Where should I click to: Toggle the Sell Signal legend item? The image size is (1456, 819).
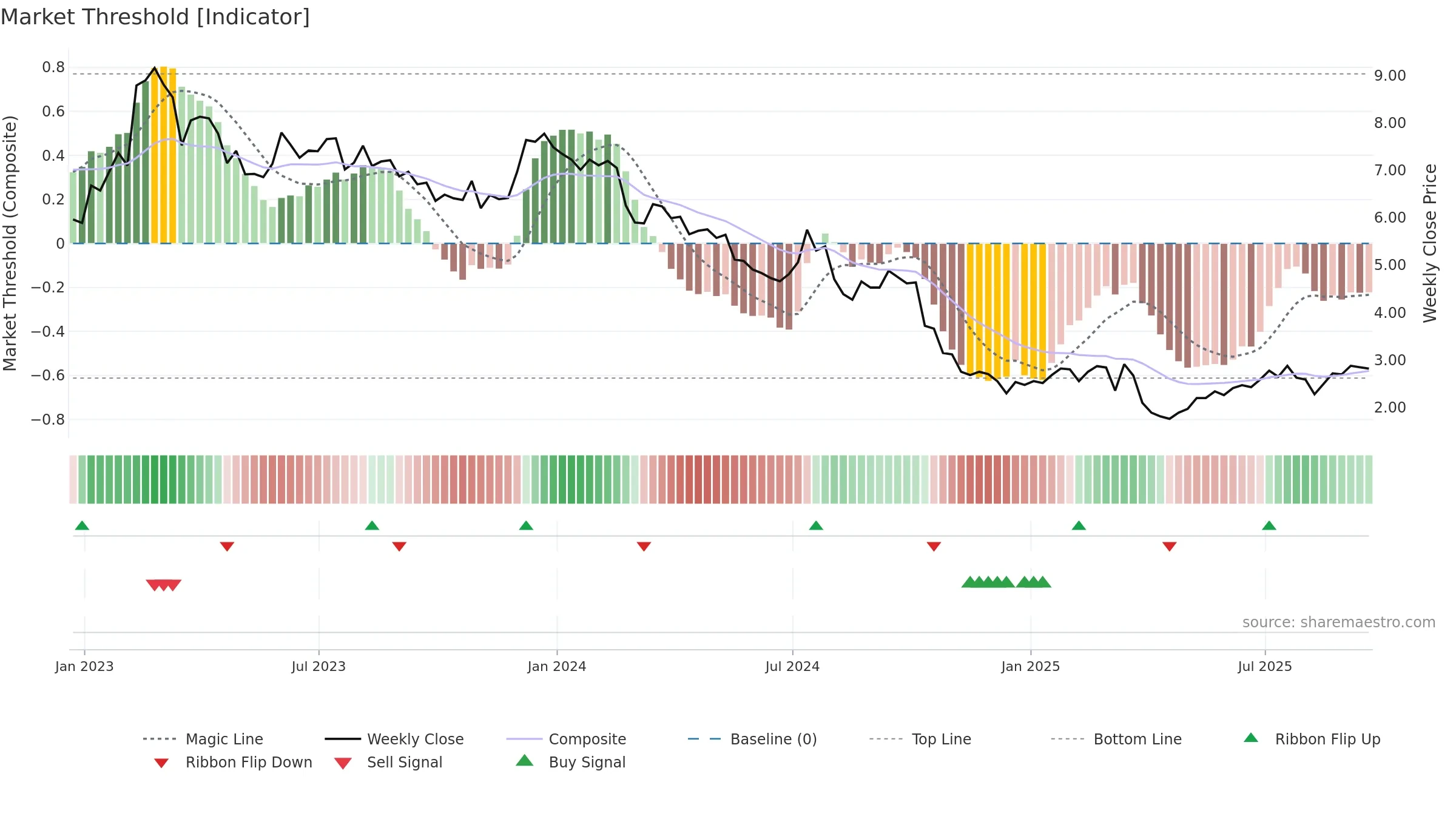tap(388, 762)
